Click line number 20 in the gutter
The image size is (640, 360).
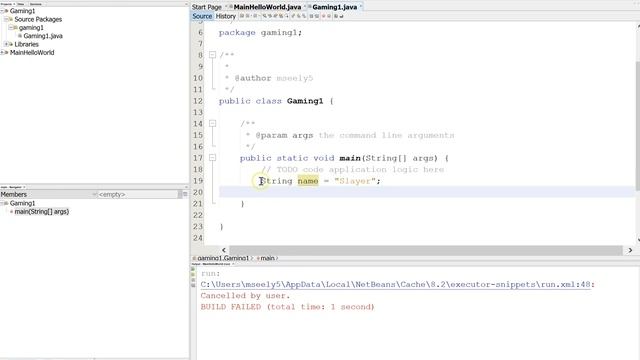(x=198, y=192)
